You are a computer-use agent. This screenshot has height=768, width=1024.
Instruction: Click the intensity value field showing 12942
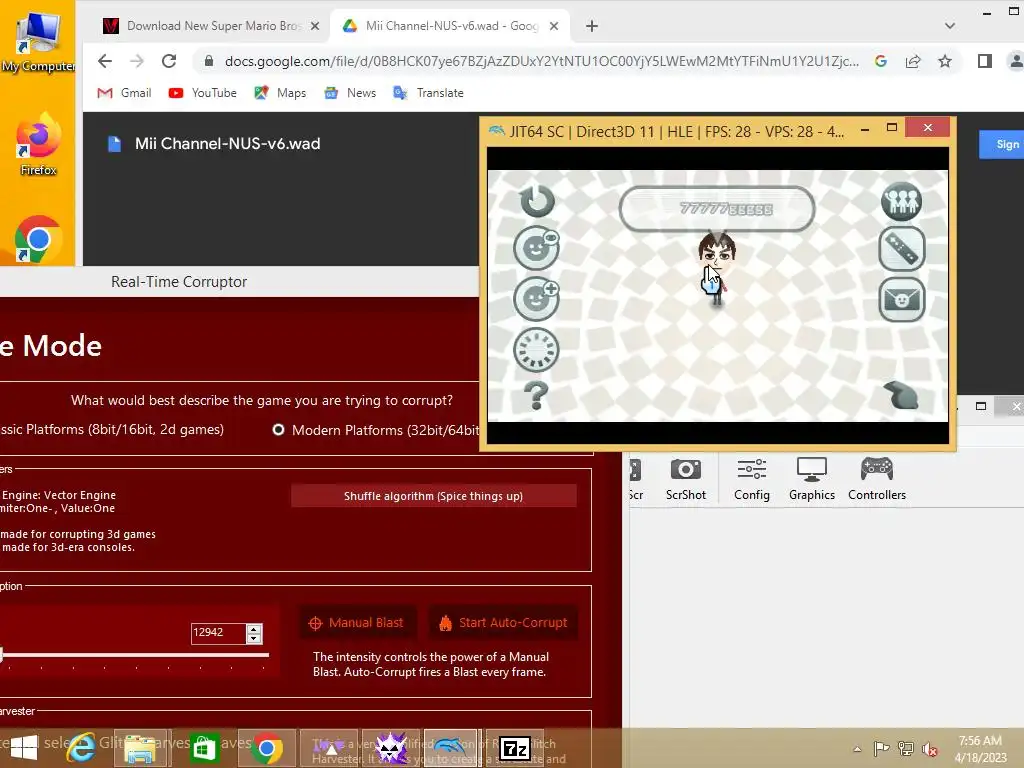[x=217, y=633]
